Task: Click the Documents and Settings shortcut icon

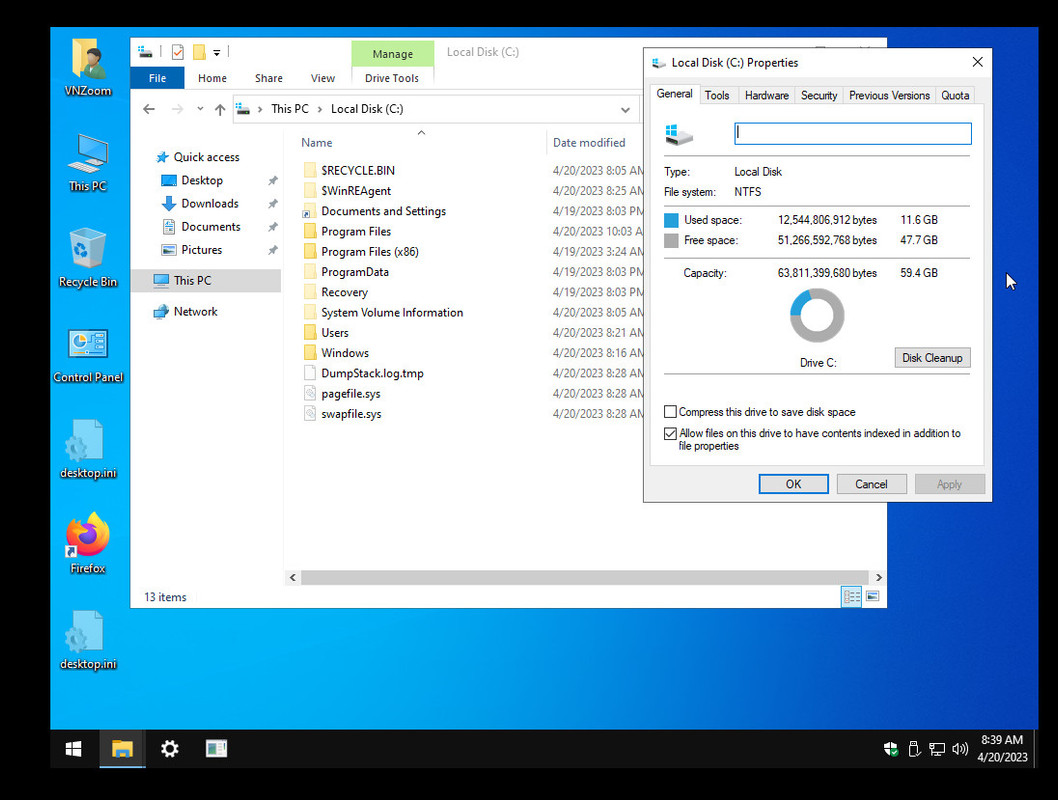Action: click(x=310, y=211)
